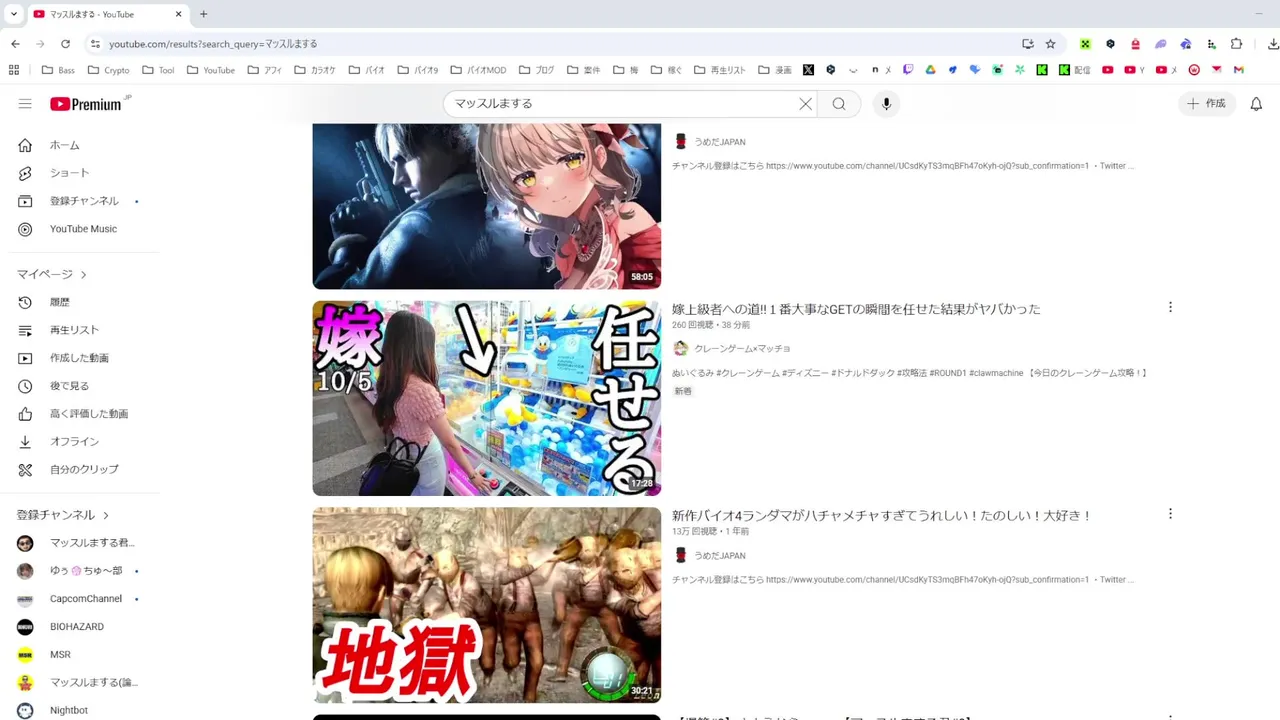
Task: Open the YouTube bookmarks folder
Action: (210, 70)
